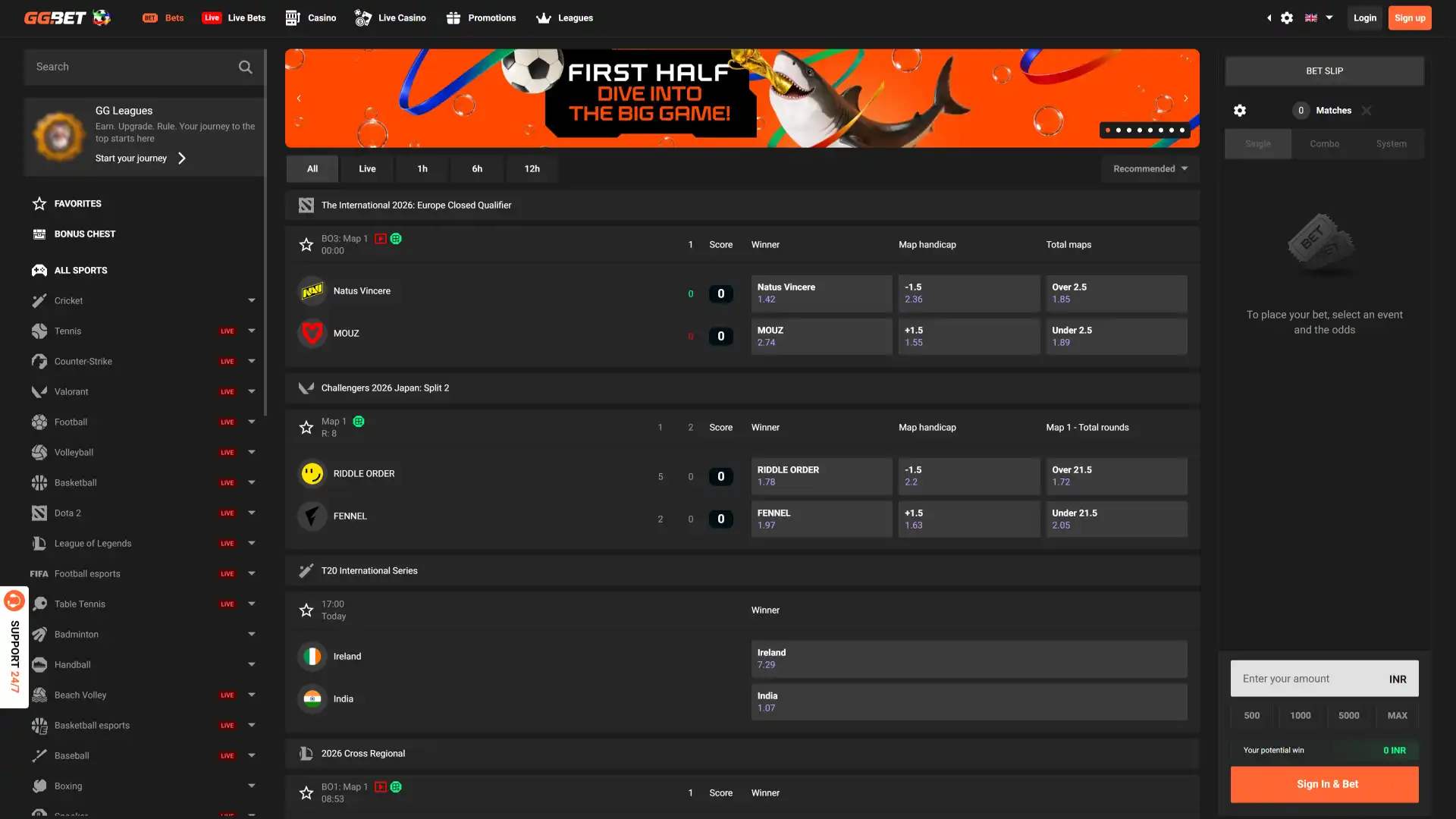Open the Leagues menu

(565, 17)
